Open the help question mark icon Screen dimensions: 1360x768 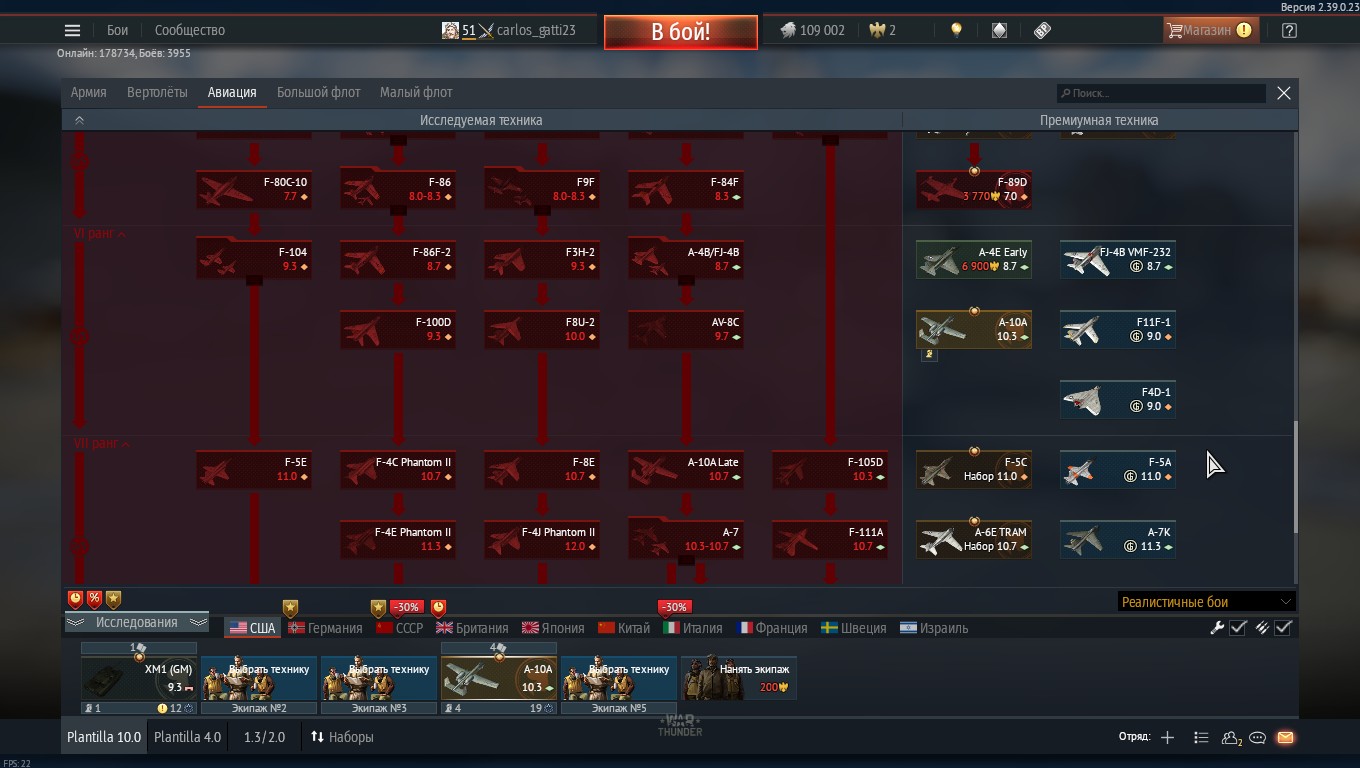pyautogui.click(x=1289, y=30)
